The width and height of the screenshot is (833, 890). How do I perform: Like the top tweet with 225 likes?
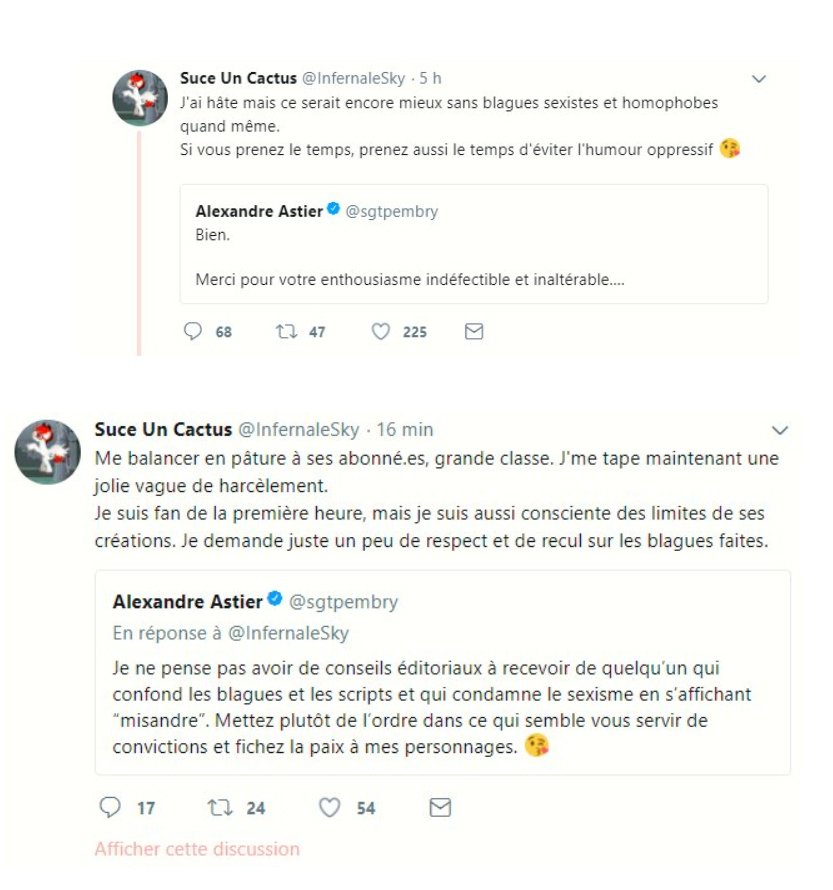(x=380, y=332)
